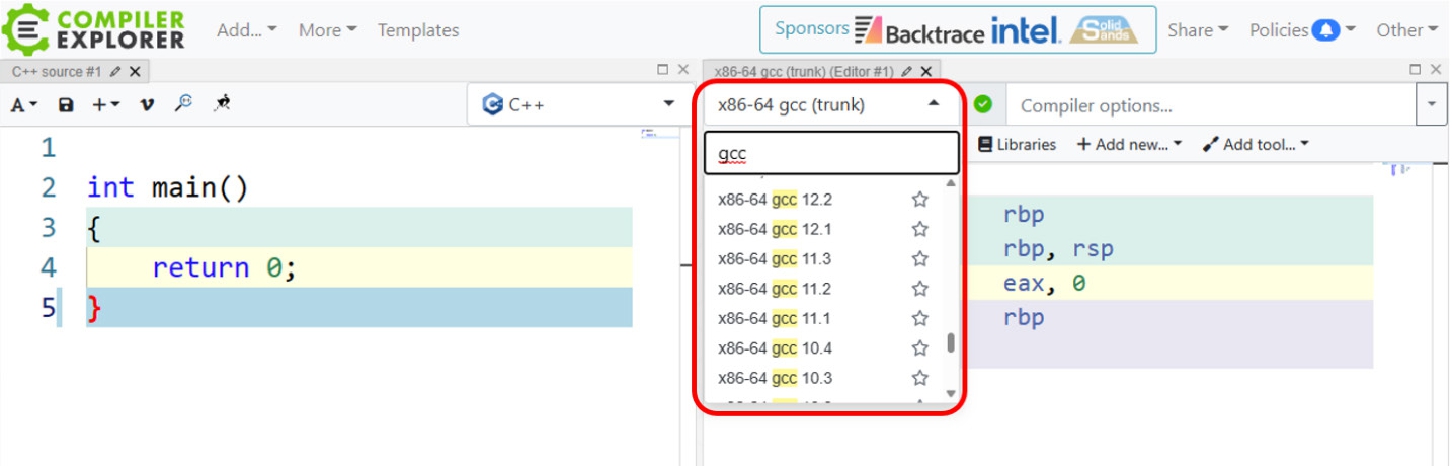Visit the Backtrace sponsor link

pyautogui.click(x=918, y=31)
